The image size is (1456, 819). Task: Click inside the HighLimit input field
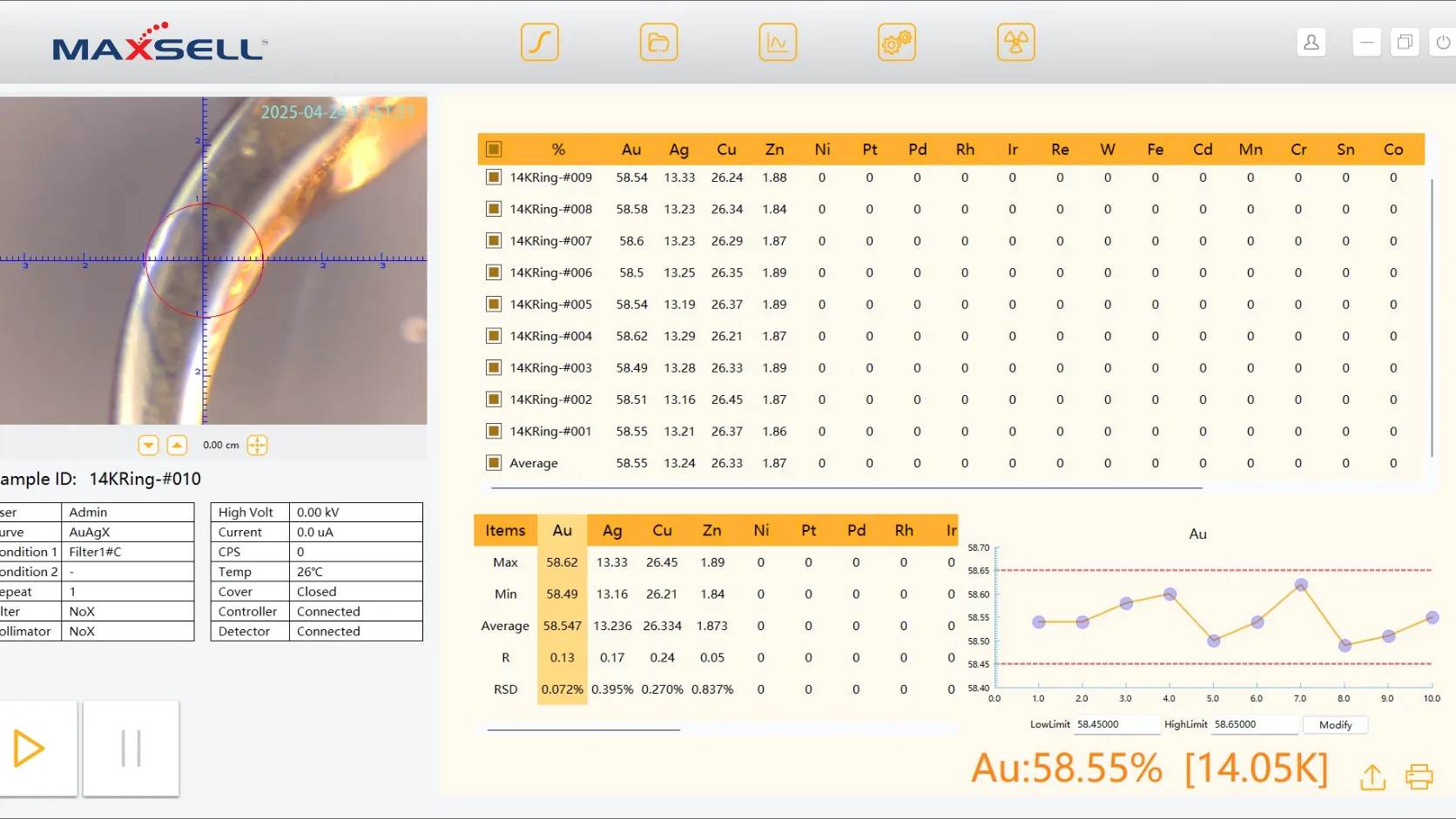1254,725
